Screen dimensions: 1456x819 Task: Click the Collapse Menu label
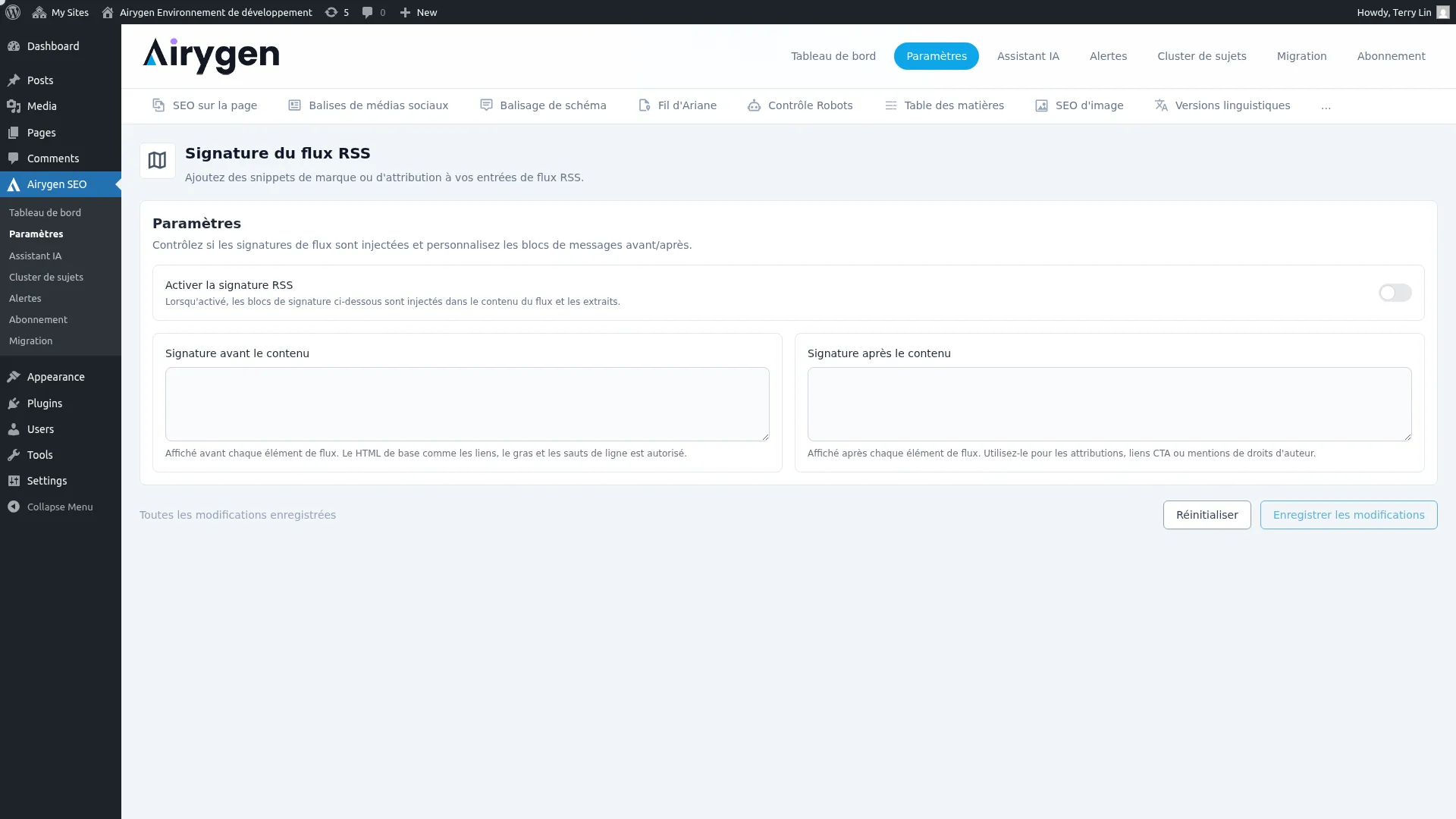pos(60,507)
